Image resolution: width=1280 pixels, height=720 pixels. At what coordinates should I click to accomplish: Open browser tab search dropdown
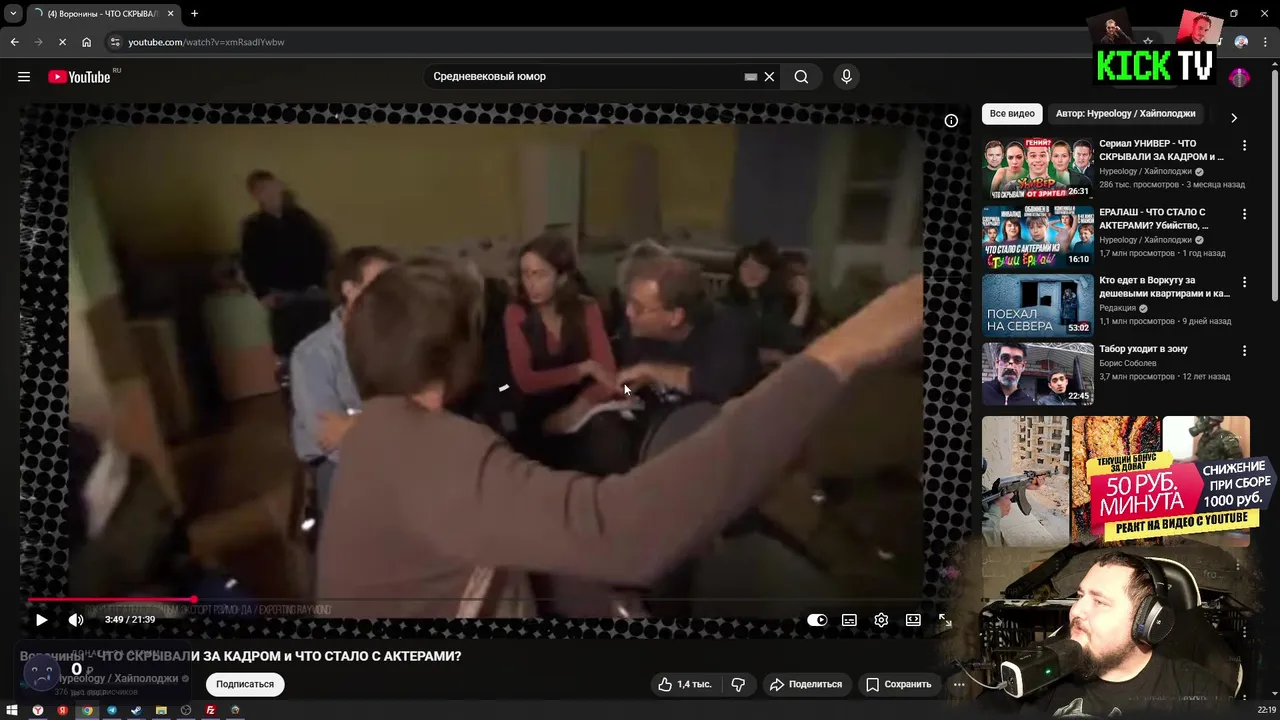click(13, 13)
